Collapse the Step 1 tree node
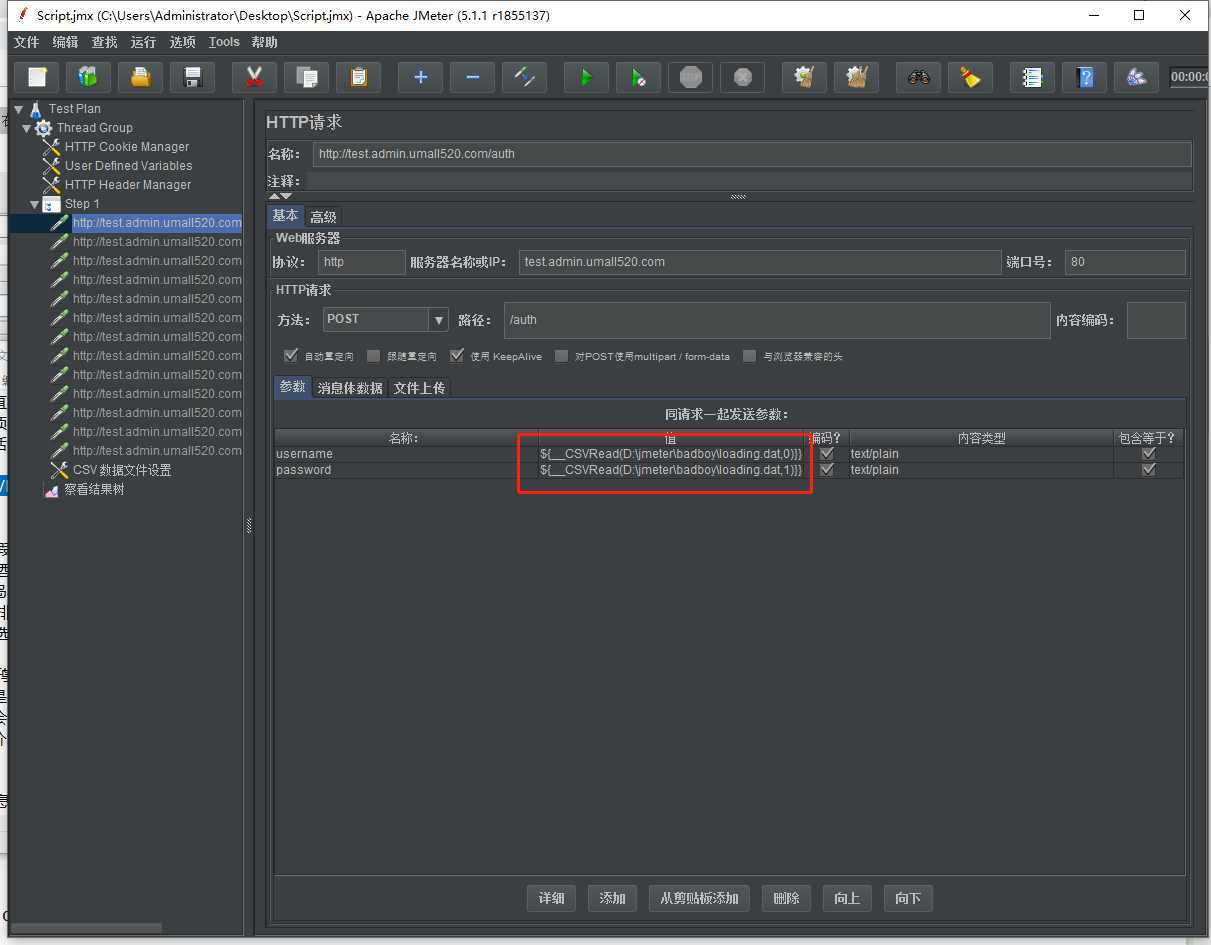Viewport: 1211px width, 945px height. tap(35, 204)
